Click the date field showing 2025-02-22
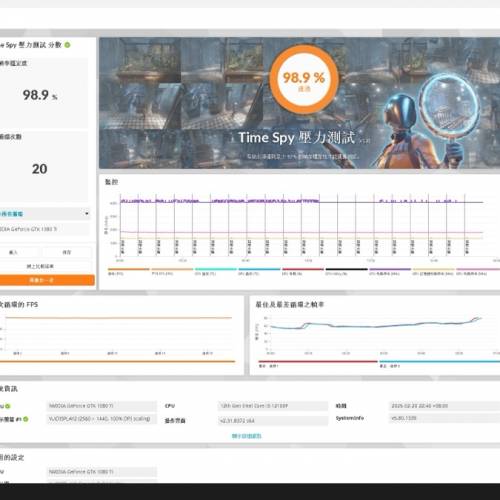This screenshot has height=500, width=500. [444, 406]
